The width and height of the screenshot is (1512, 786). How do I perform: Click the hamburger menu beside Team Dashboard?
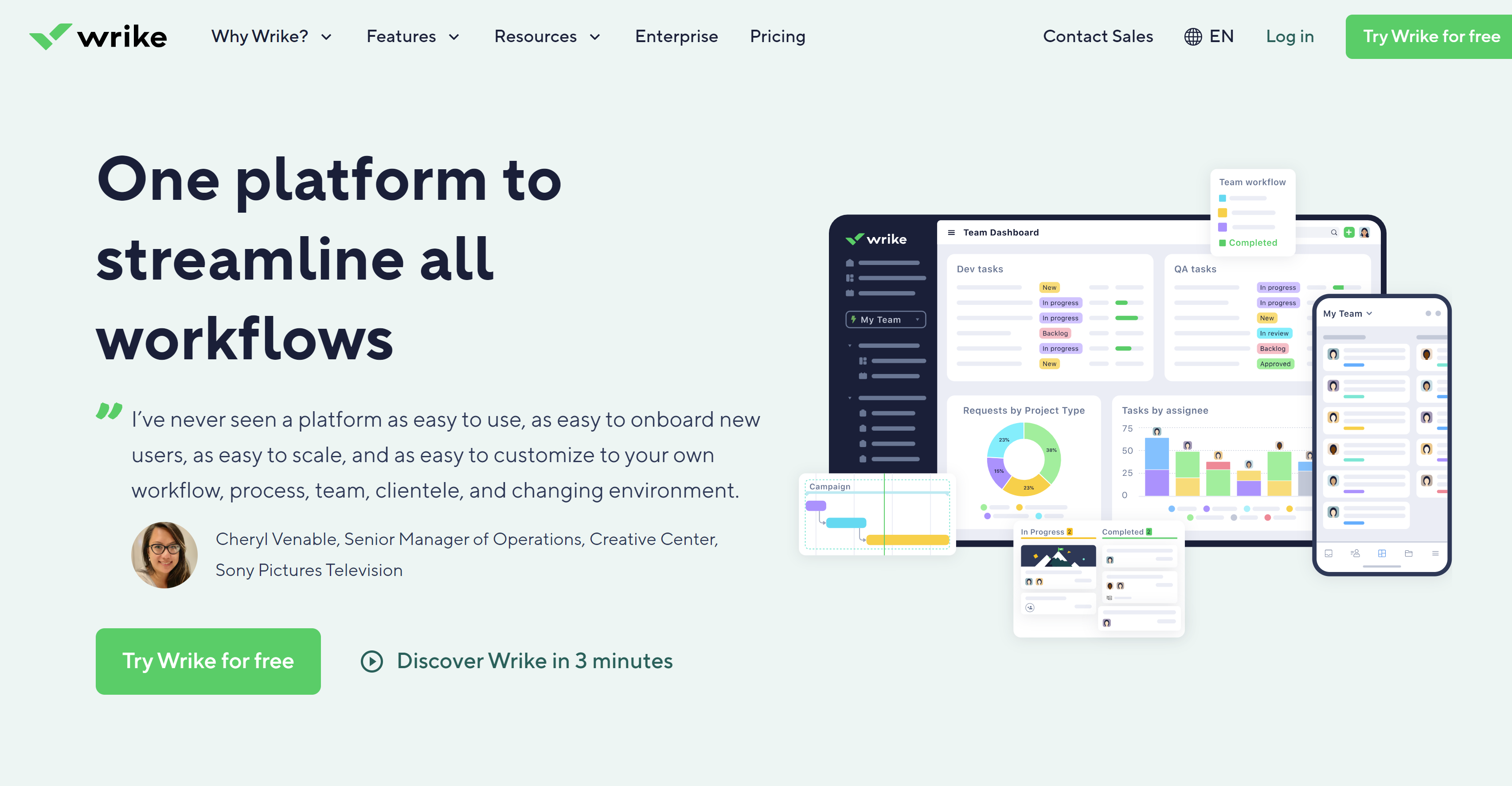(x=951, y=232)
